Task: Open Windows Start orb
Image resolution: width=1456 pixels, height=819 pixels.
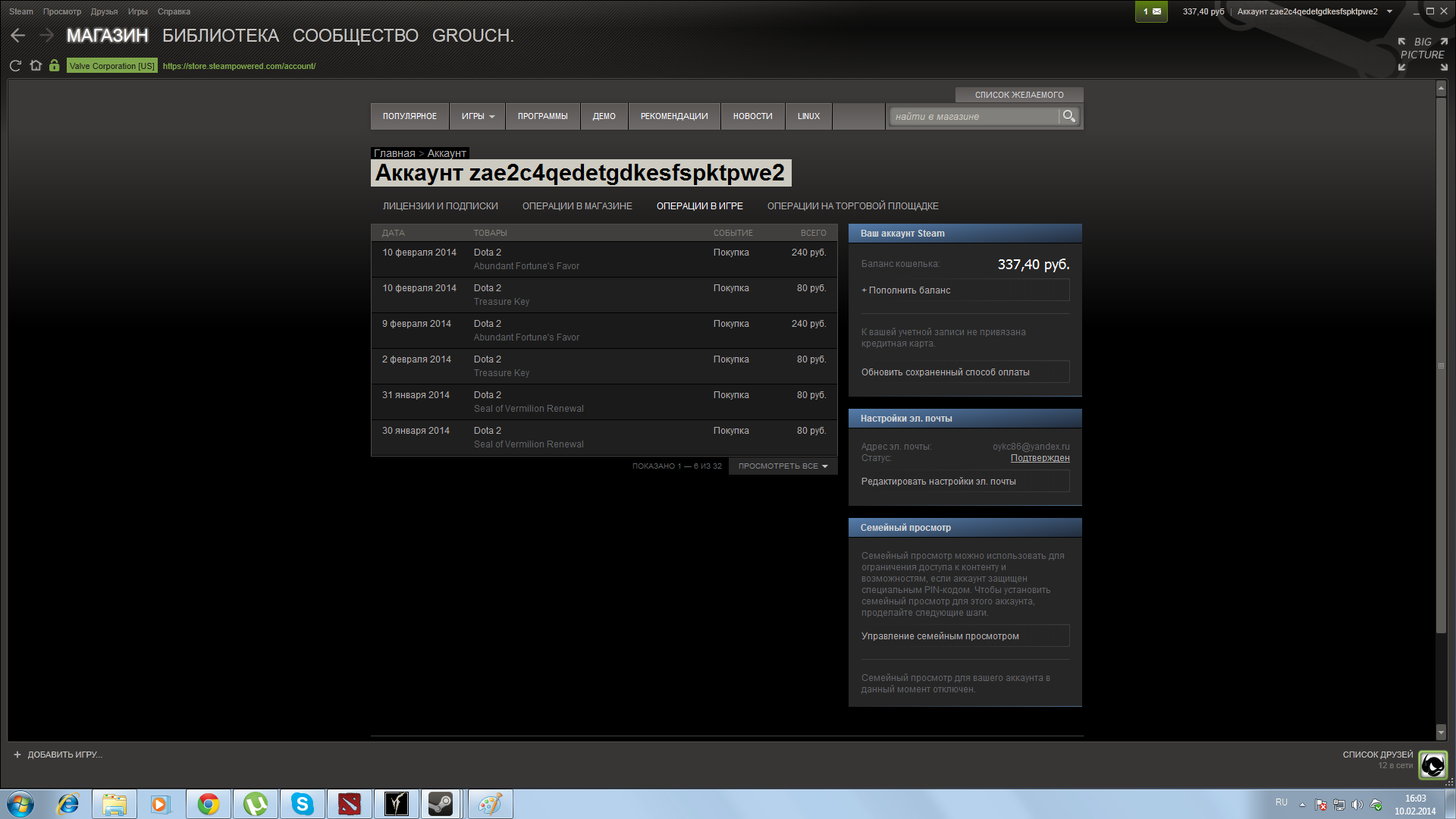Action: 20,804
